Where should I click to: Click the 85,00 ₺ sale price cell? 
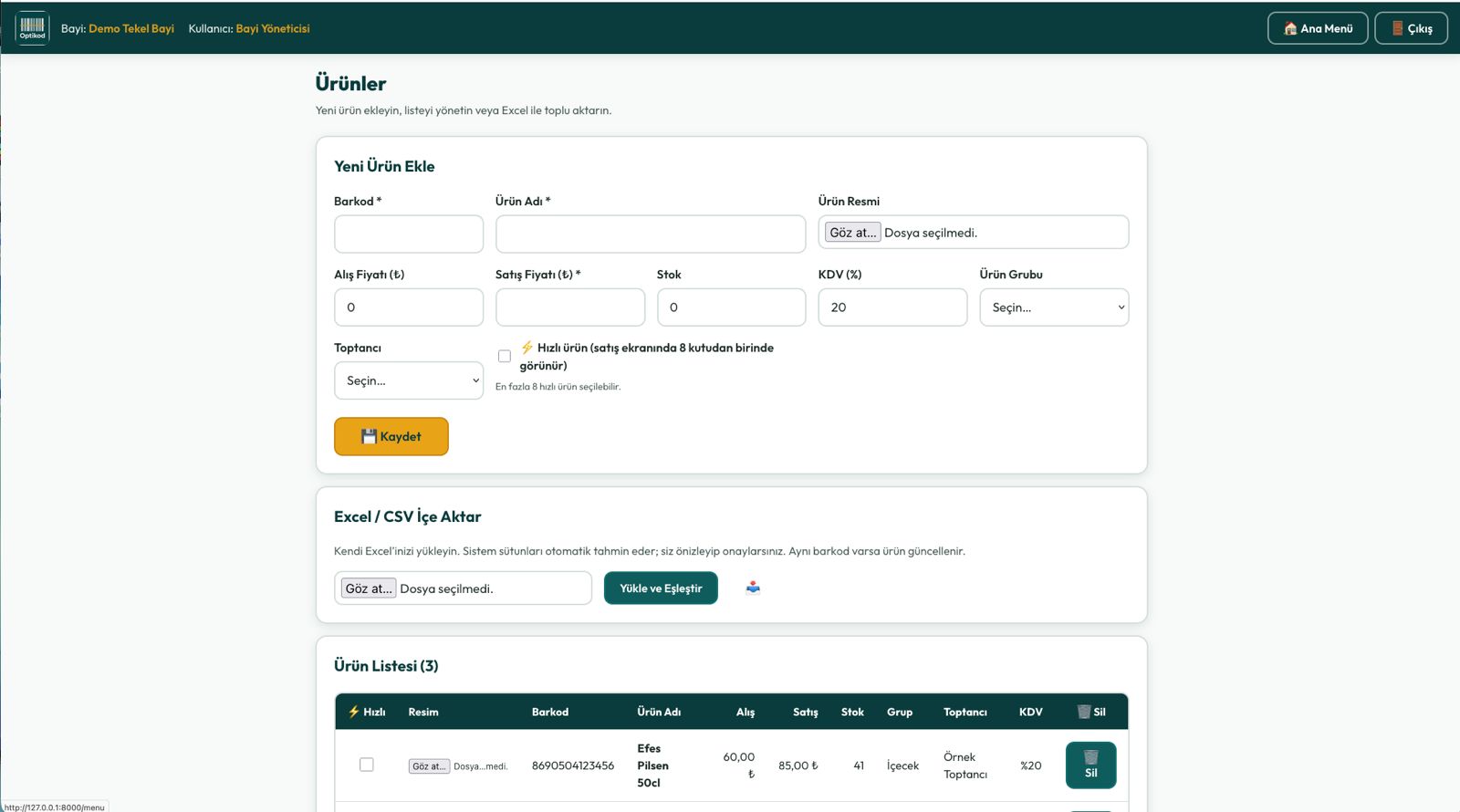798,765
